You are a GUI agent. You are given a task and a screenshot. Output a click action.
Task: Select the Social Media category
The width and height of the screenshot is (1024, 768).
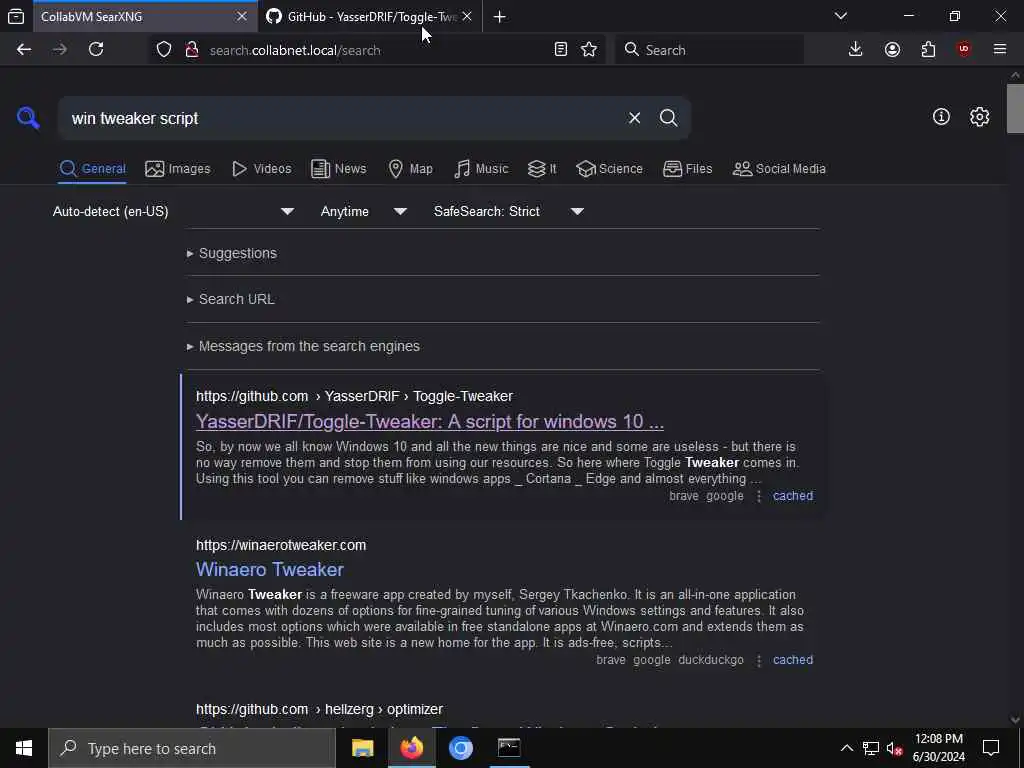coord(779,168)
